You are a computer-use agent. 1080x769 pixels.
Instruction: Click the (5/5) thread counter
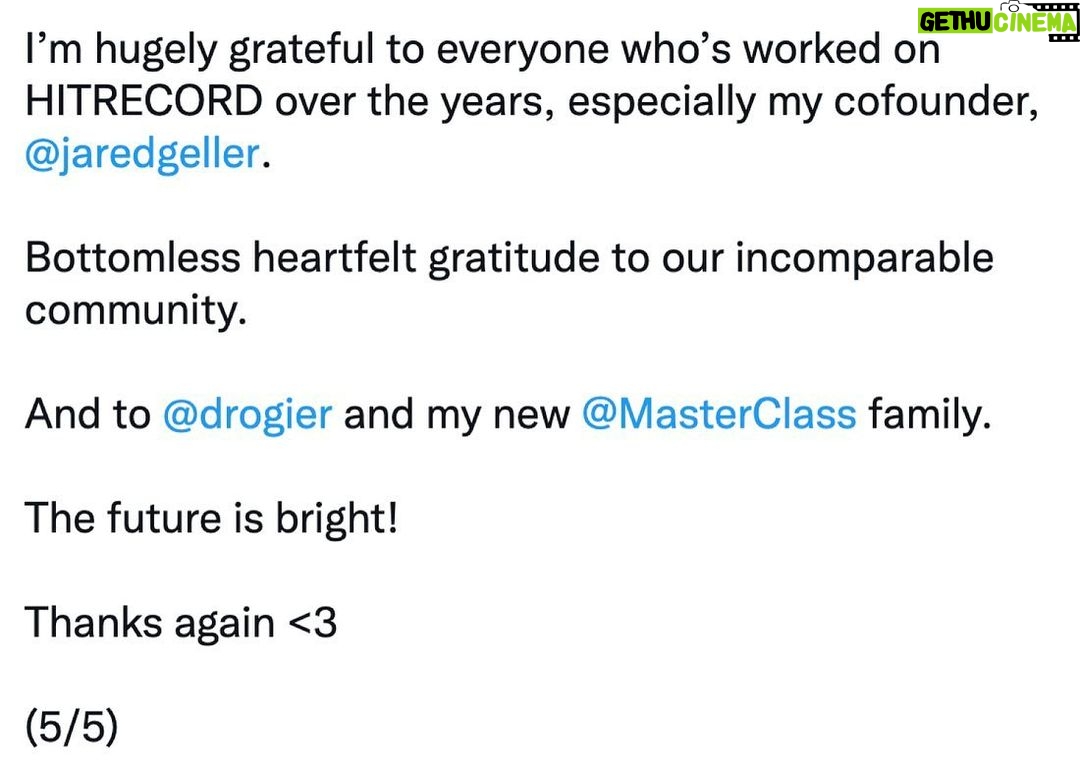[72, 727]
